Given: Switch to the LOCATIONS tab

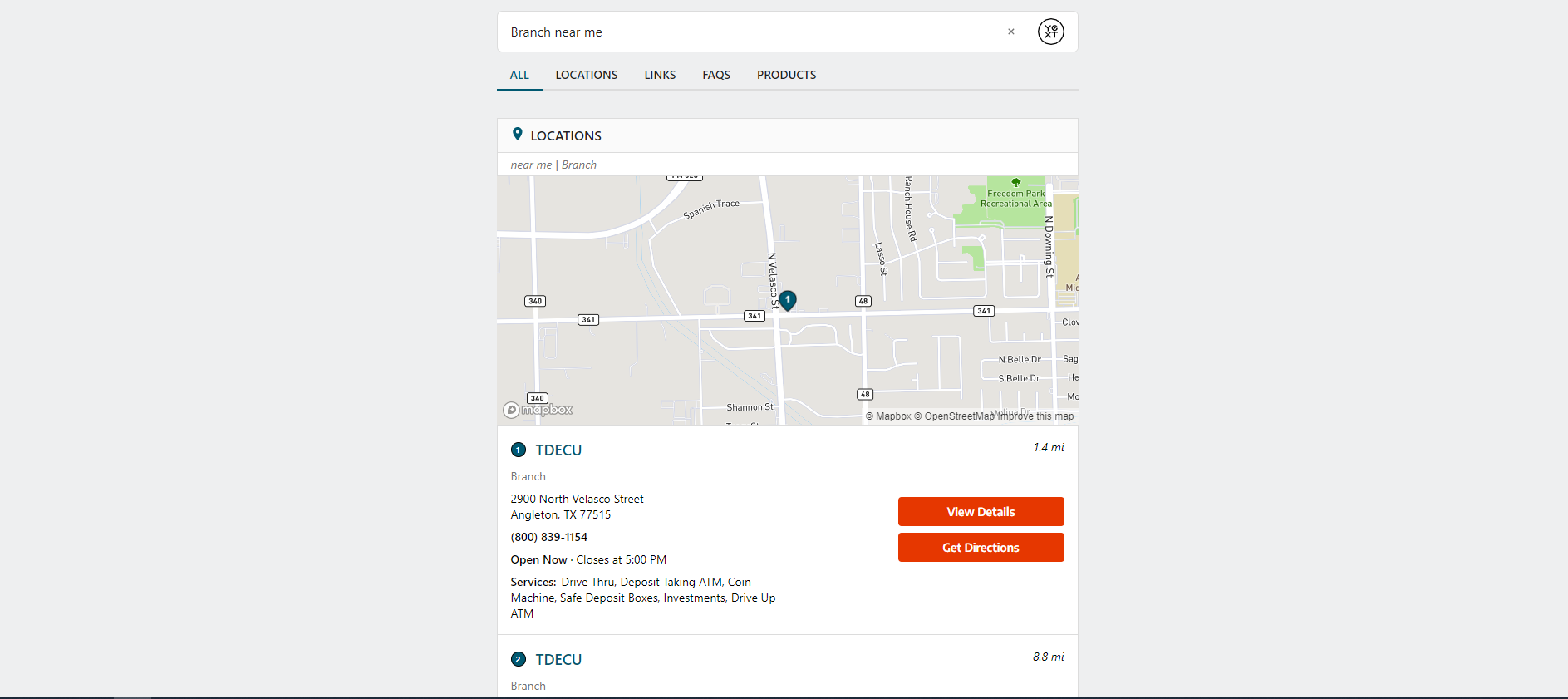Looking at the screenshot, I should tap(587, 75).
